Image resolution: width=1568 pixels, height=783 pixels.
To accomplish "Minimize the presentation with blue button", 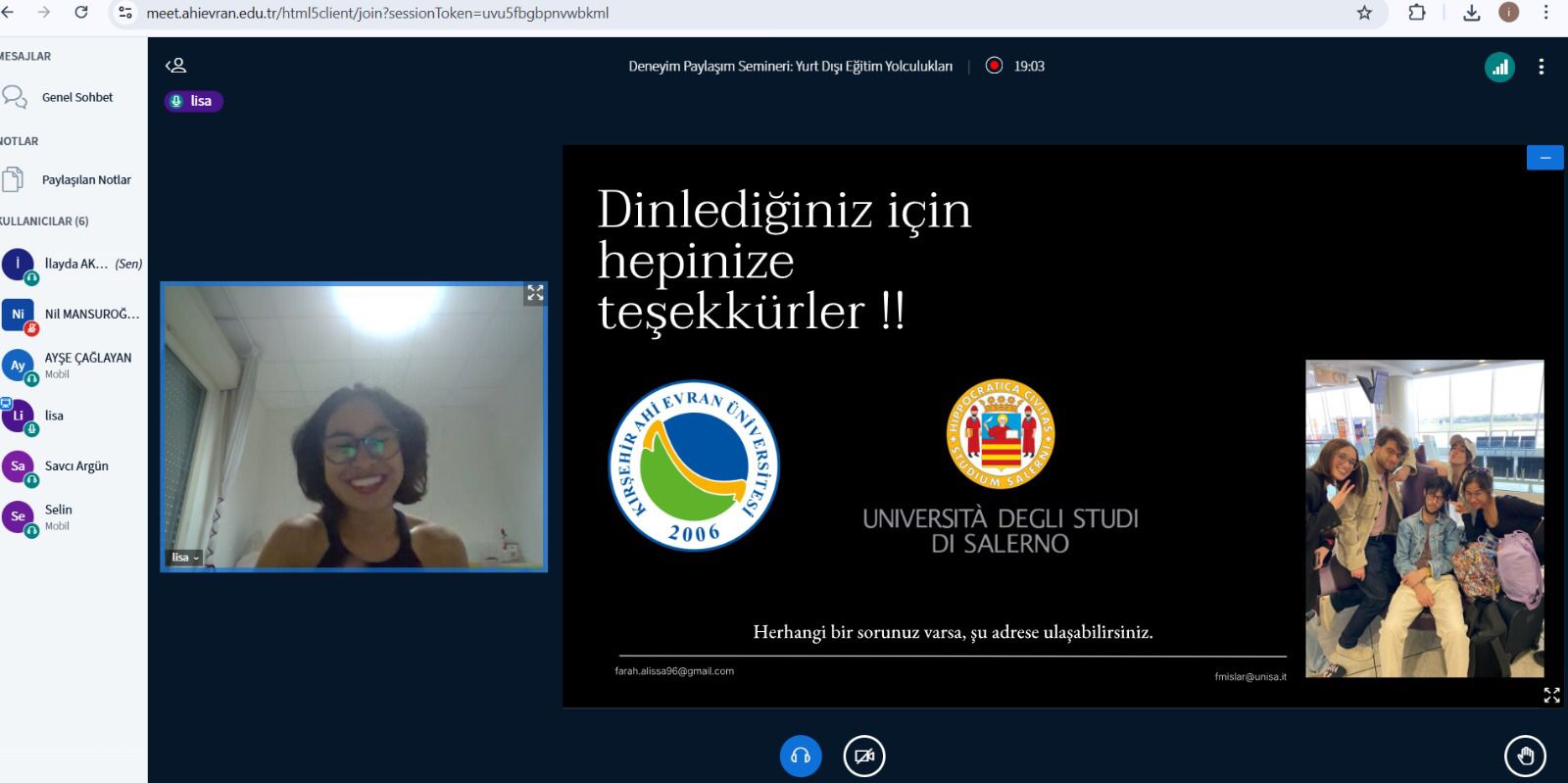I will [1544, 158].
